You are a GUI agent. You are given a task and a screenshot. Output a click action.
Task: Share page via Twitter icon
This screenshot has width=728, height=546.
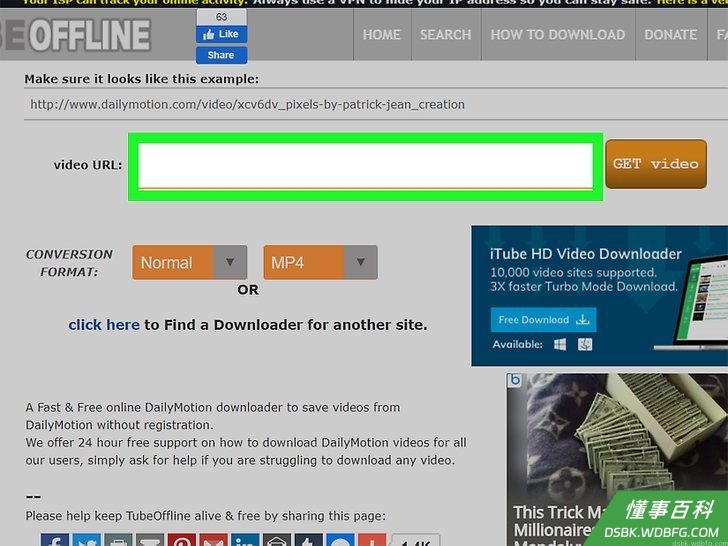click(86, 540)
